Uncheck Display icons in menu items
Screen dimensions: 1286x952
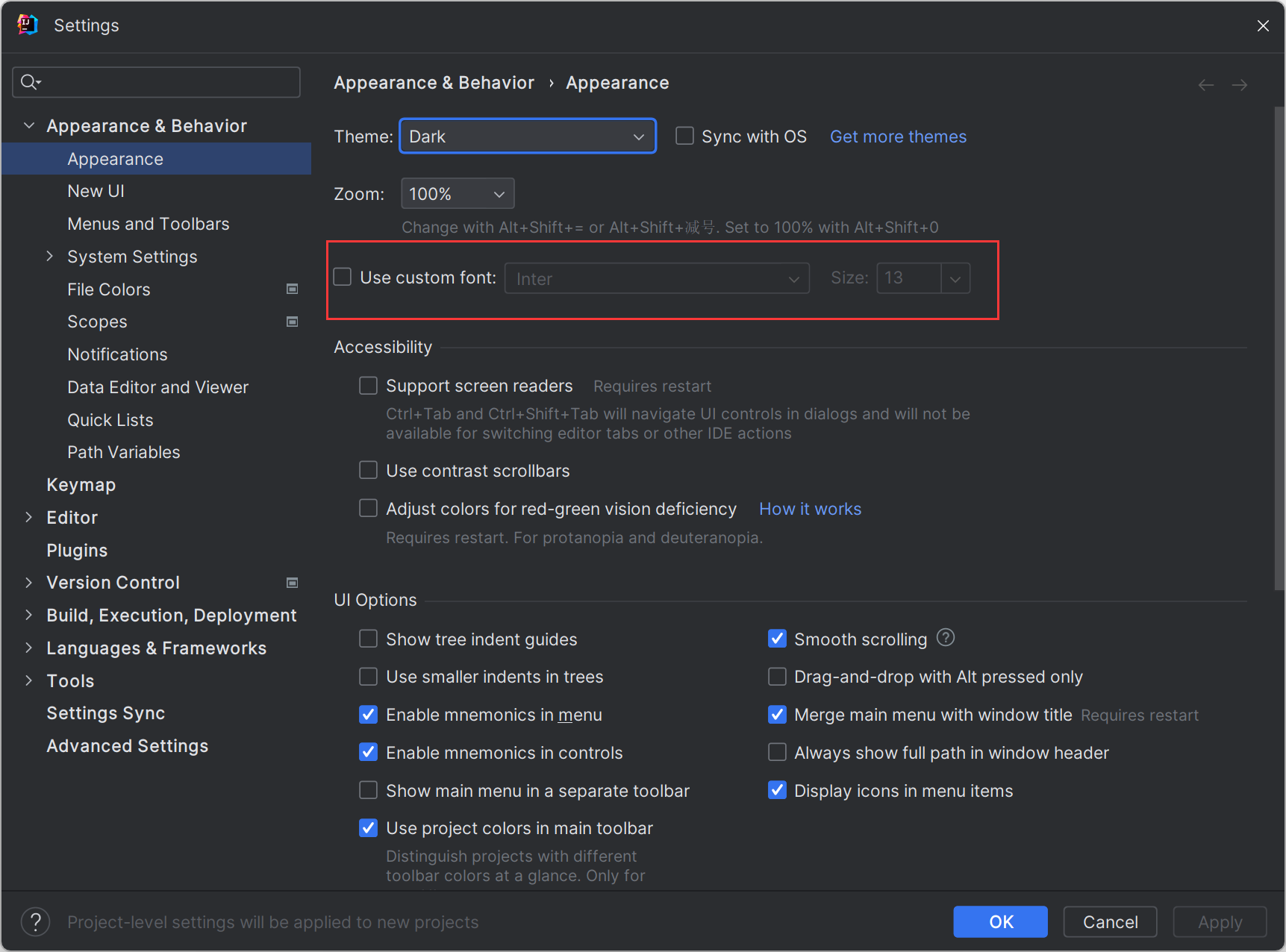(777, 790)
